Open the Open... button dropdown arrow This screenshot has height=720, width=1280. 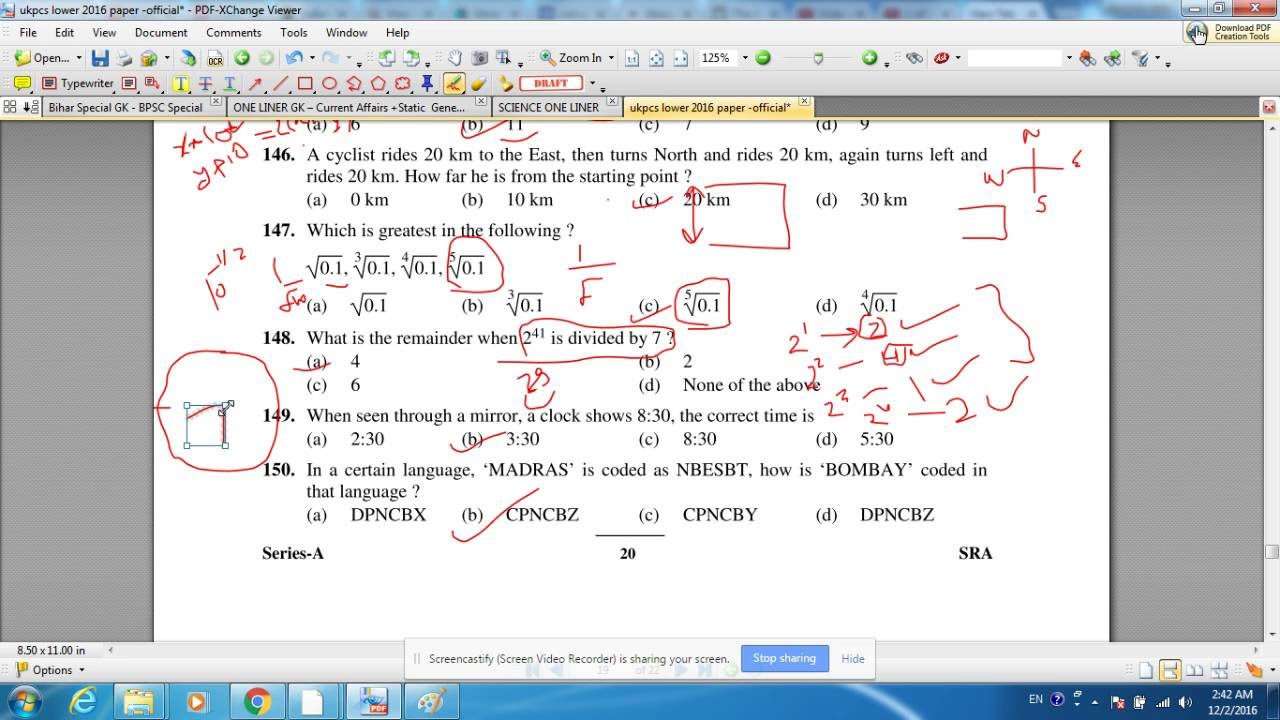click(x=78, y=58)
